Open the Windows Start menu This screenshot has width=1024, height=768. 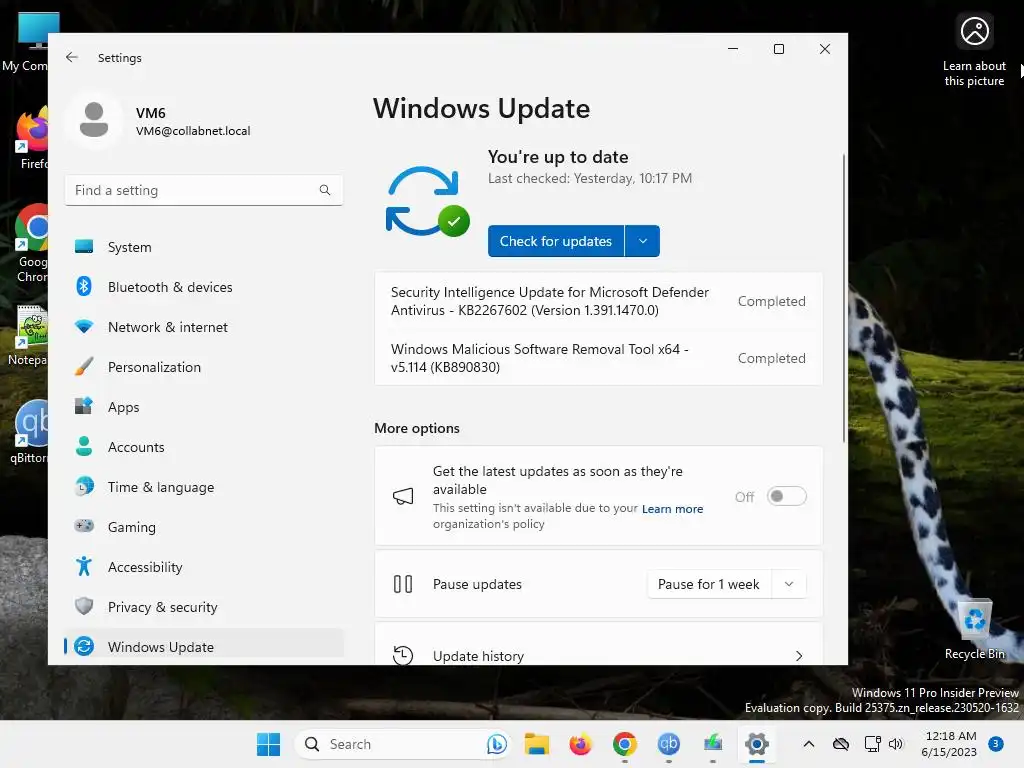pos(268,744)
